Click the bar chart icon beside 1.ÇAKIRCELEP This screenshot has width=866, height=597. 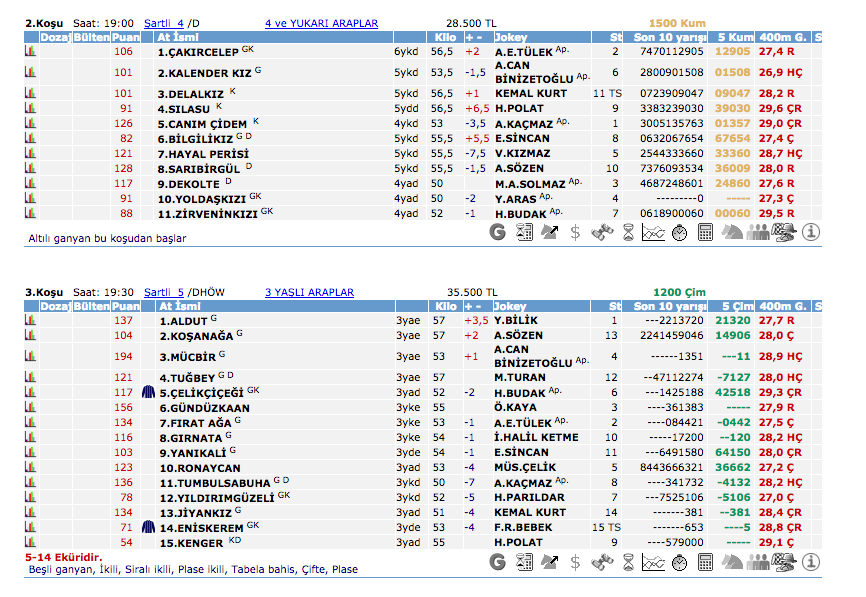[x=30, y=51]
